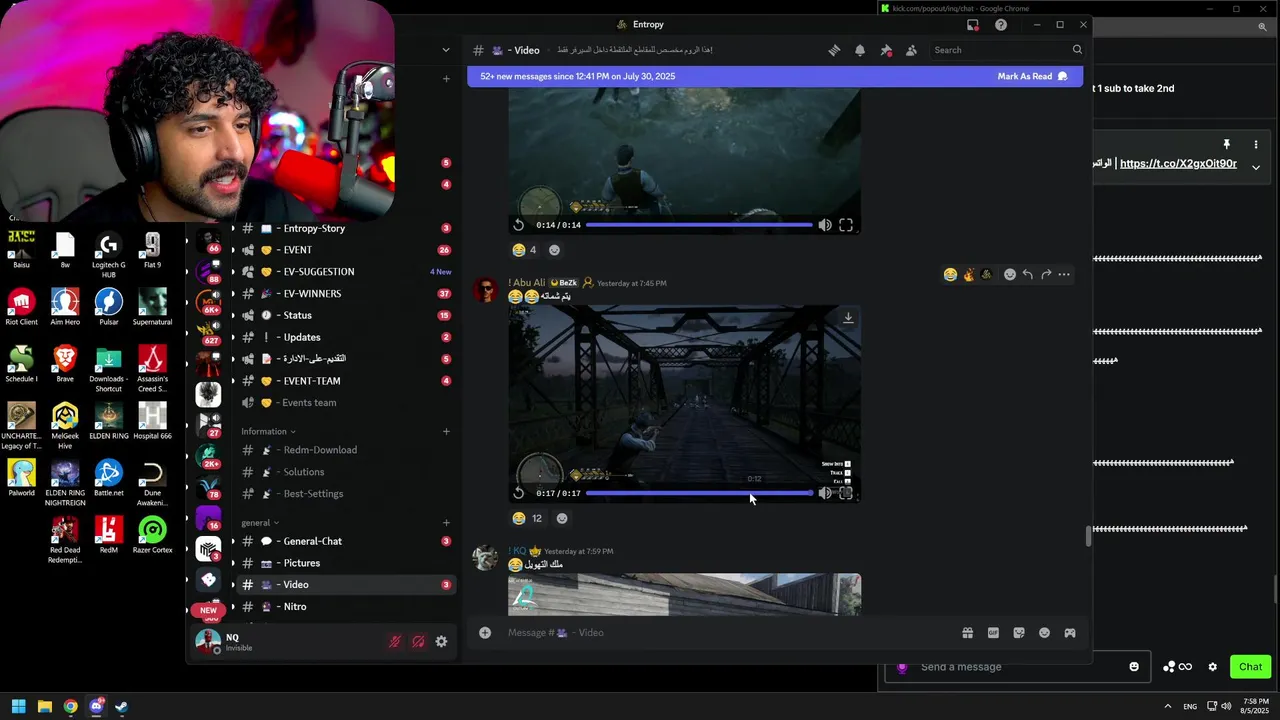Image resolution: width=1280 pixels, height=720 pixels.
Task: Open pinned messages pin icon in Discord
Action: (x=886, y=50)
